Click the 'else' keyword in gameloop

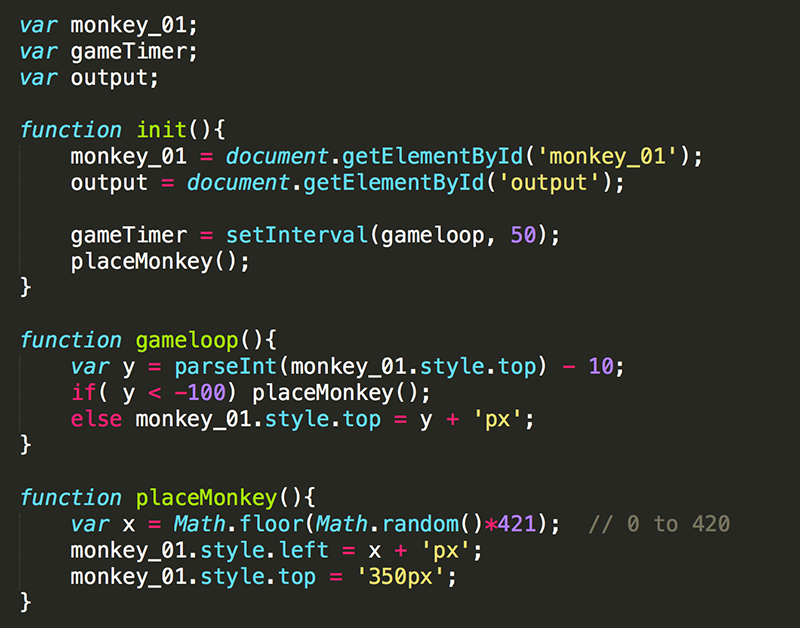tap(96, 419)
